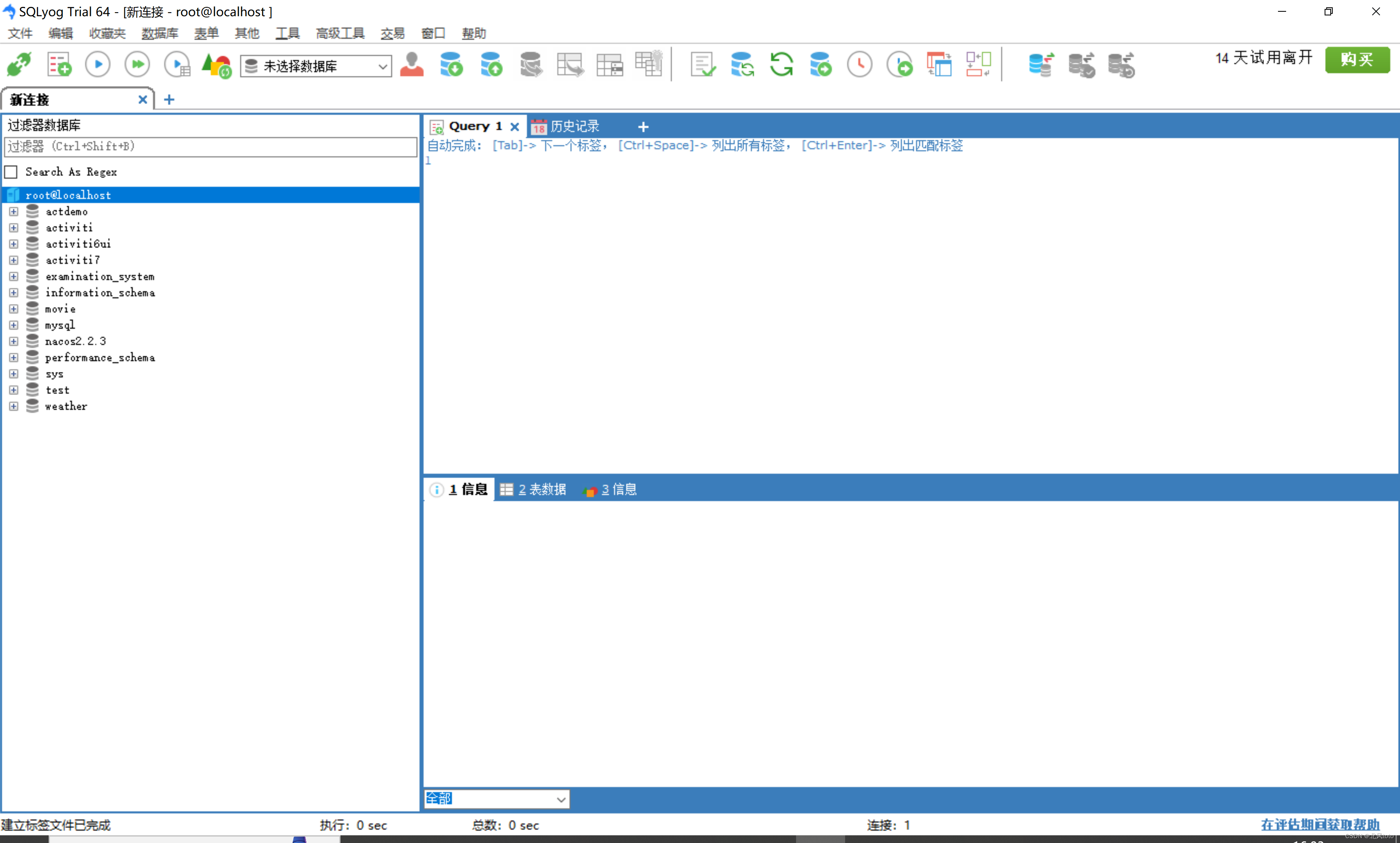This screenshot has width=1400, height=843.
Task: Expand the activiti database node
Action: click(14, 228)
